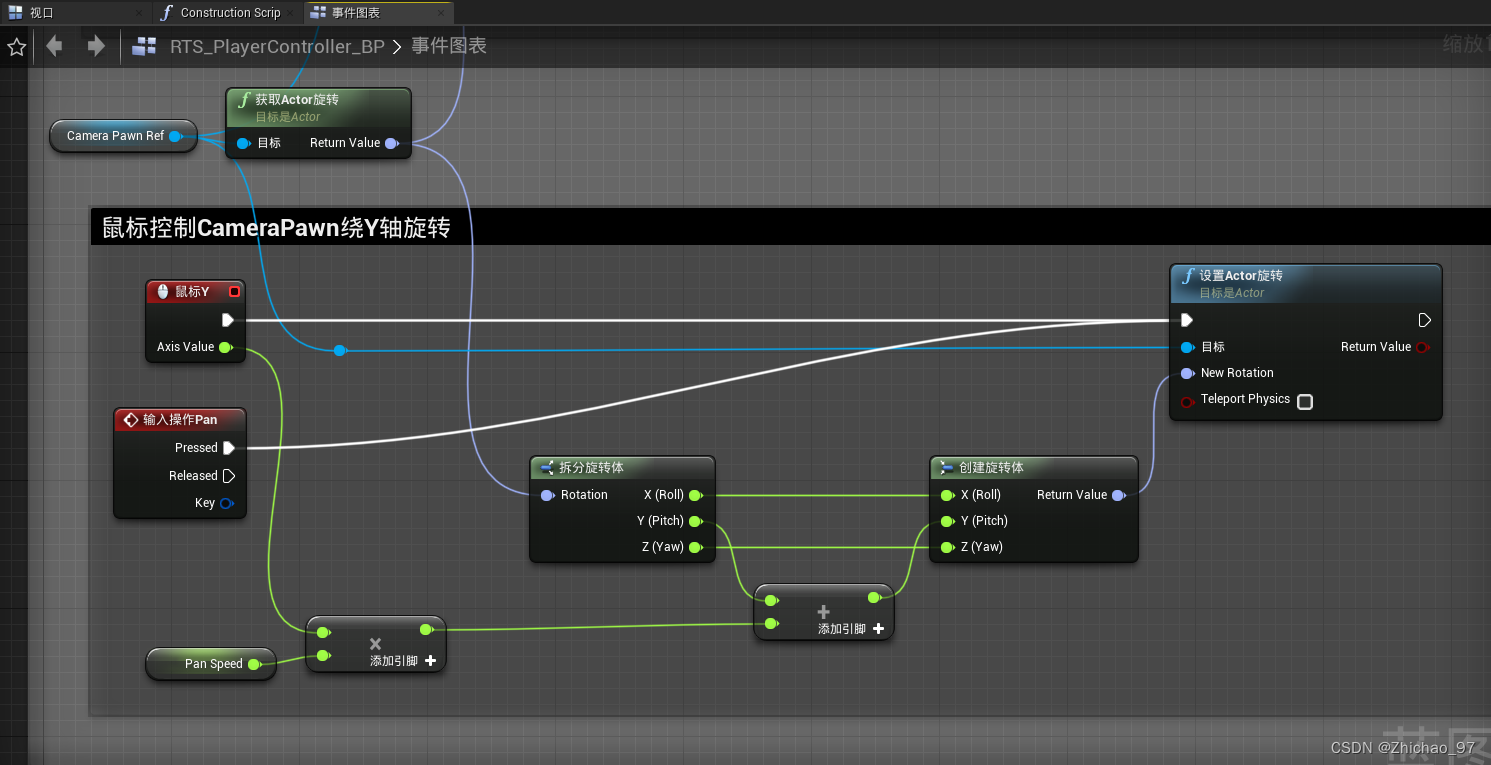Click the star favorite icon in the toolbar

pos(16,46)
